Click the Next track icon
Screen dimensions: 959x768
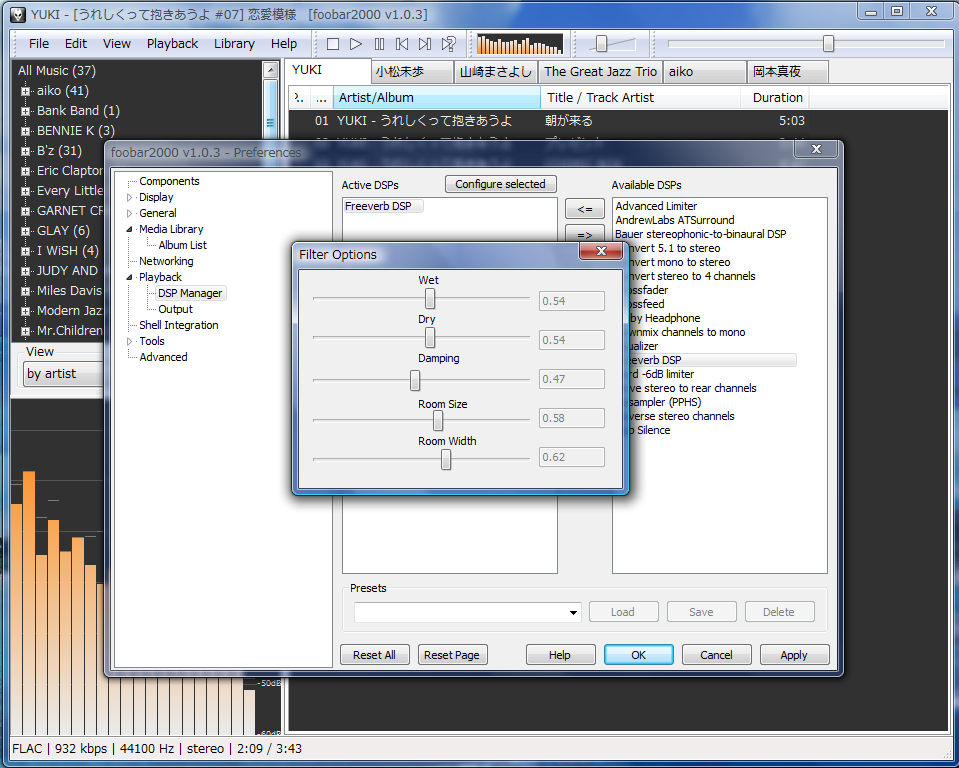tap(425, 44)
